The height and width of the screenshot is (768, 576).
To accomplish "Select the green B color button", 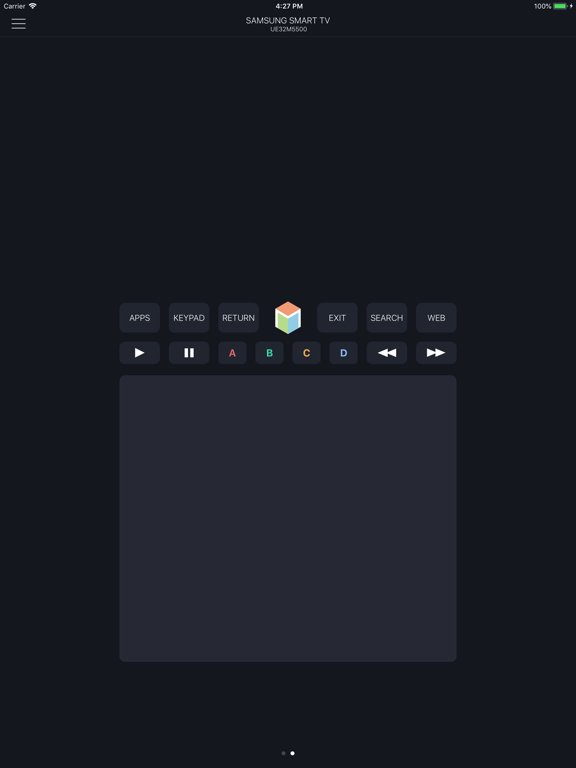I will click(x=269, y=353).
